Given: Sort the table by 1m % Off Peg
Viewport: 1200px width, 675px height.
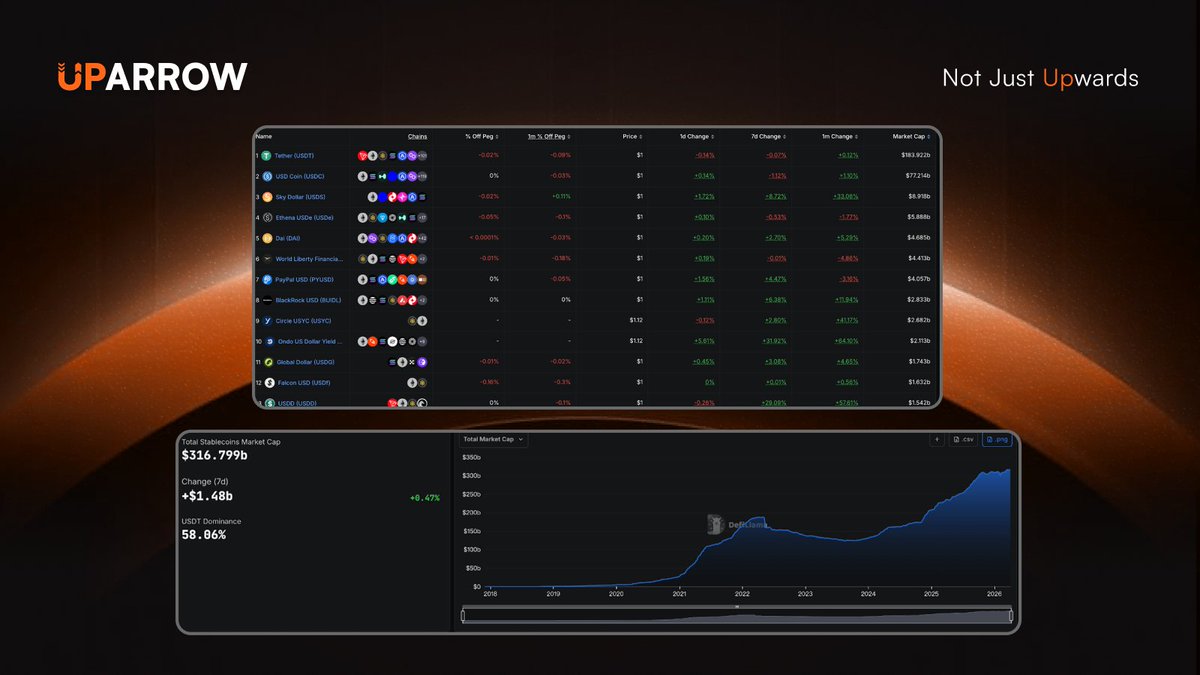Looking at the screenshot, I should pyautogui.click(x=549, y=136).
